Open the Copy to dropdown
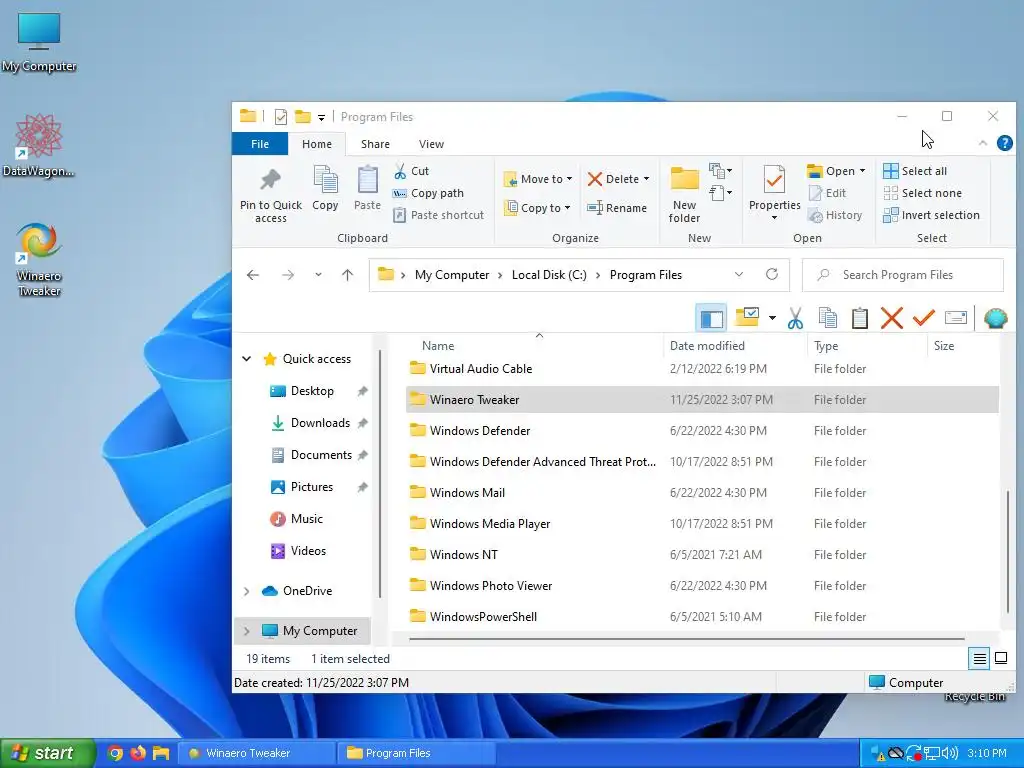This screenshot has height=768, width=1024. point(537,208)
